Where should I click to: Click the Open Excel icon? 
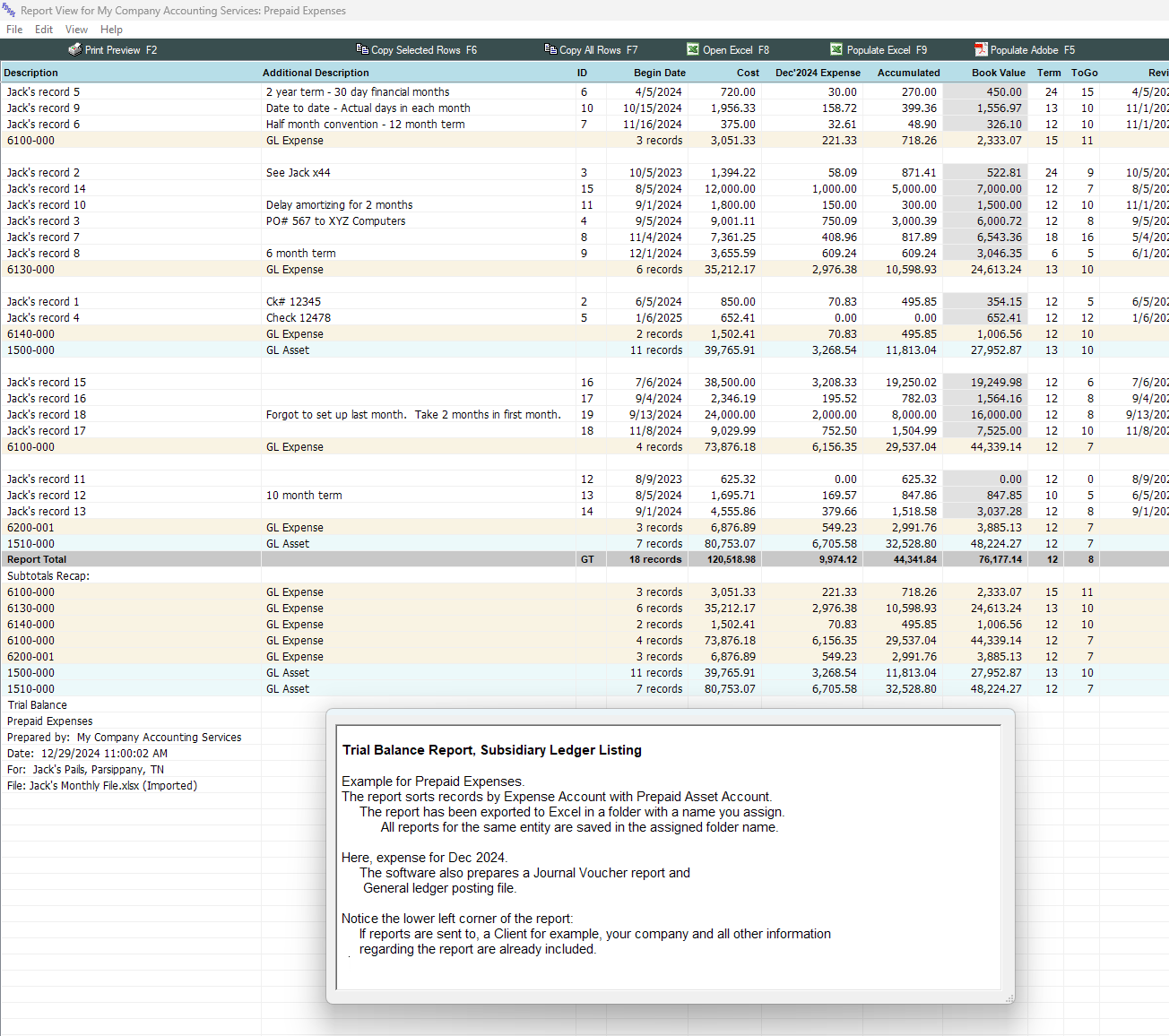[693, 49]
